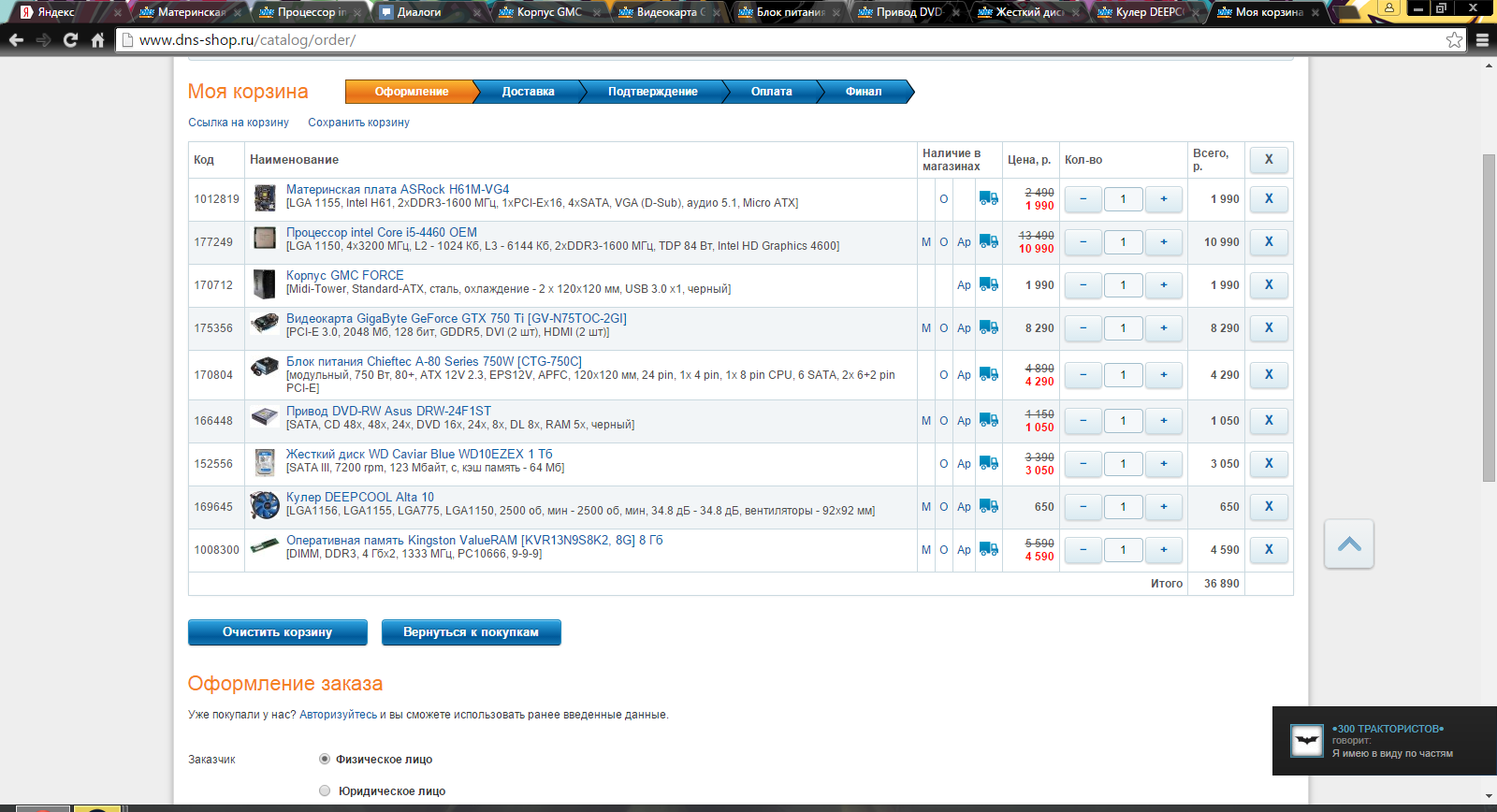Increase quantity of Core i5-4460 processor
The width and height of the screenshot is (1497, 812).
point(1164,241)
